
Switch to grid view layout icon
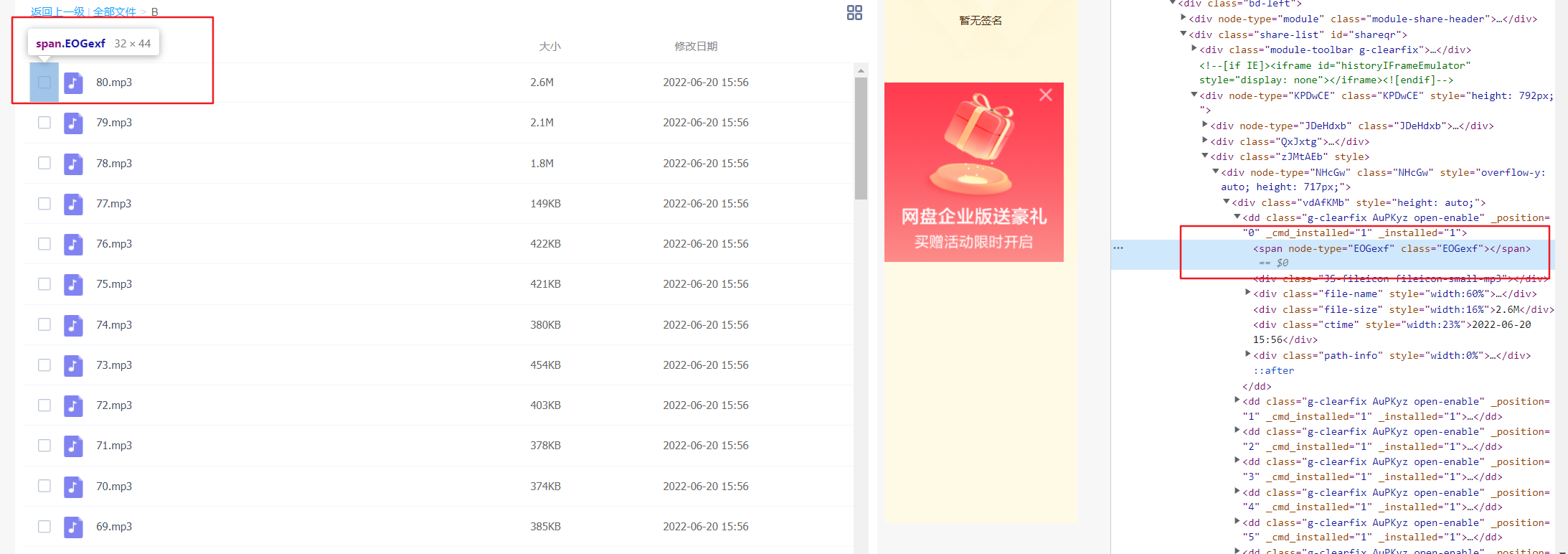pyautogui.click(x=854, y=13)
